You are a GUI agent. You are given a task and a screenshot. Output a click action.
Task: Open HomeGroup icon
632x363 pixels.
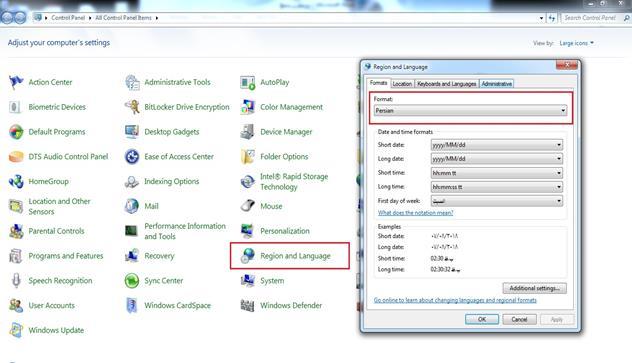pos(16,181)
